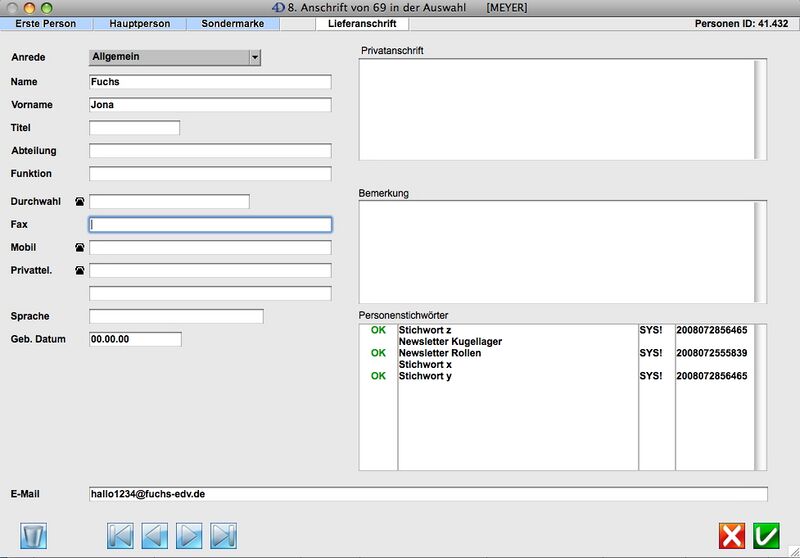Open the Anrede dropdown arrow

255,58
